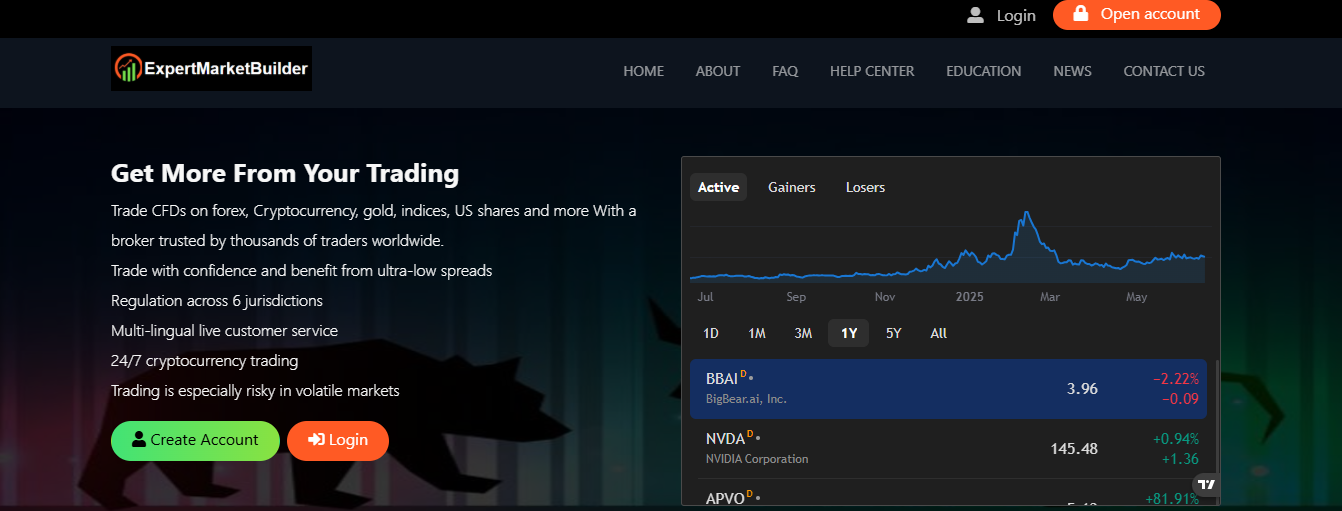The image size is (1342, 511).
Task: Click the TradingView logo badge in widget
Action: click(x=1207, y=484)
